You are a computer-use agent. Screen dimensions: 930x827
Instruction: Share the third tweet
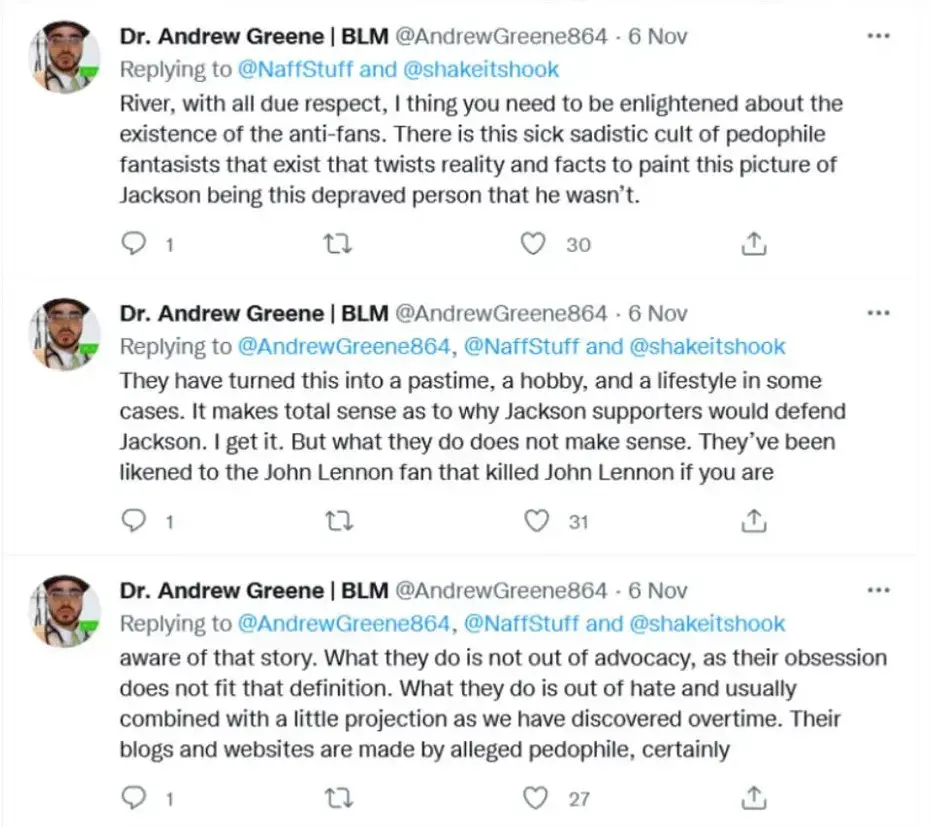[x=755, y=797]
